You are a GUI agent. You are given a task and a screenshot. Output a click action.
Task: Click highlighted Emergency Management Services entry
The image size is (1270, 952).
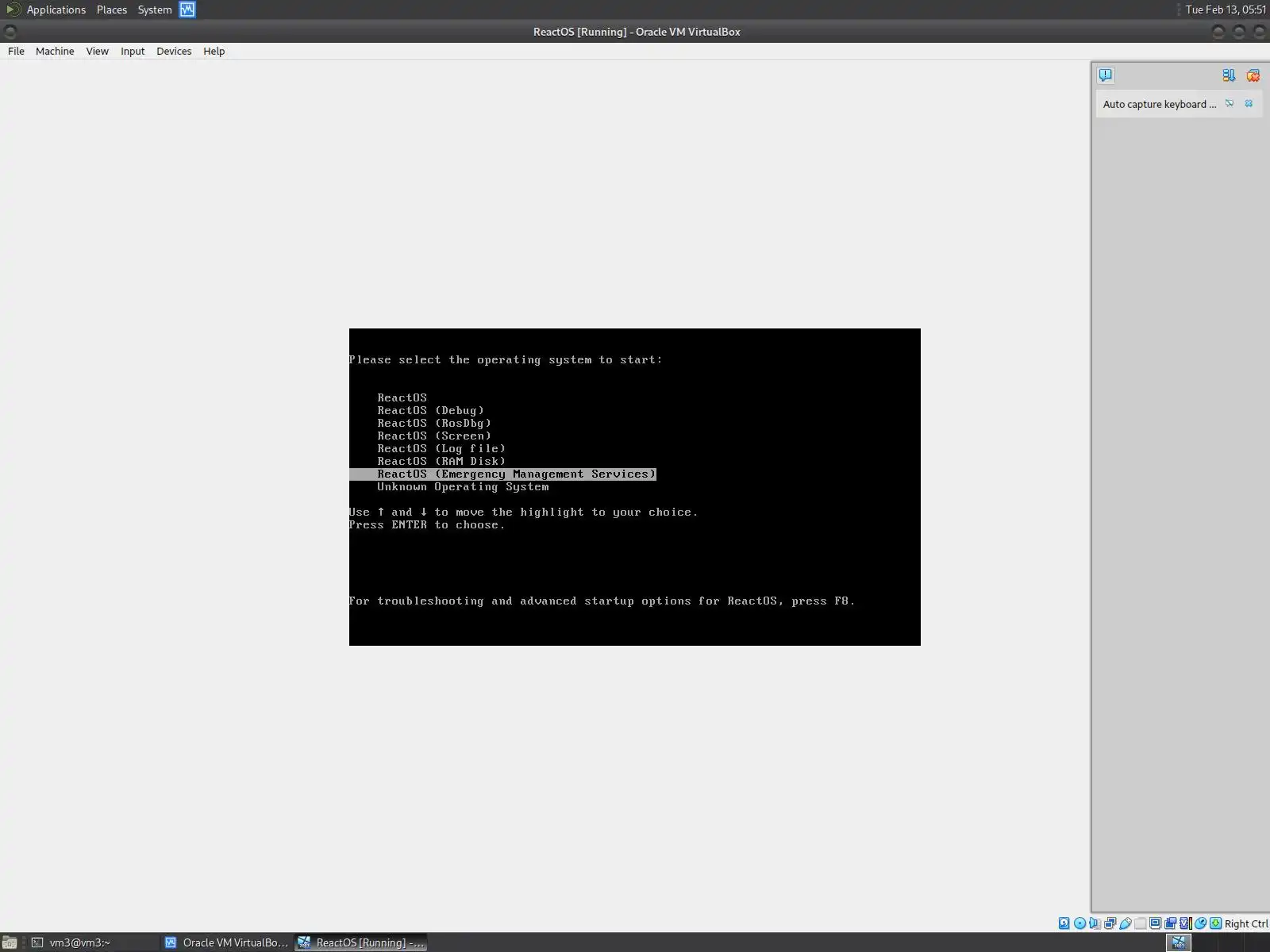[x=503, y=474]
